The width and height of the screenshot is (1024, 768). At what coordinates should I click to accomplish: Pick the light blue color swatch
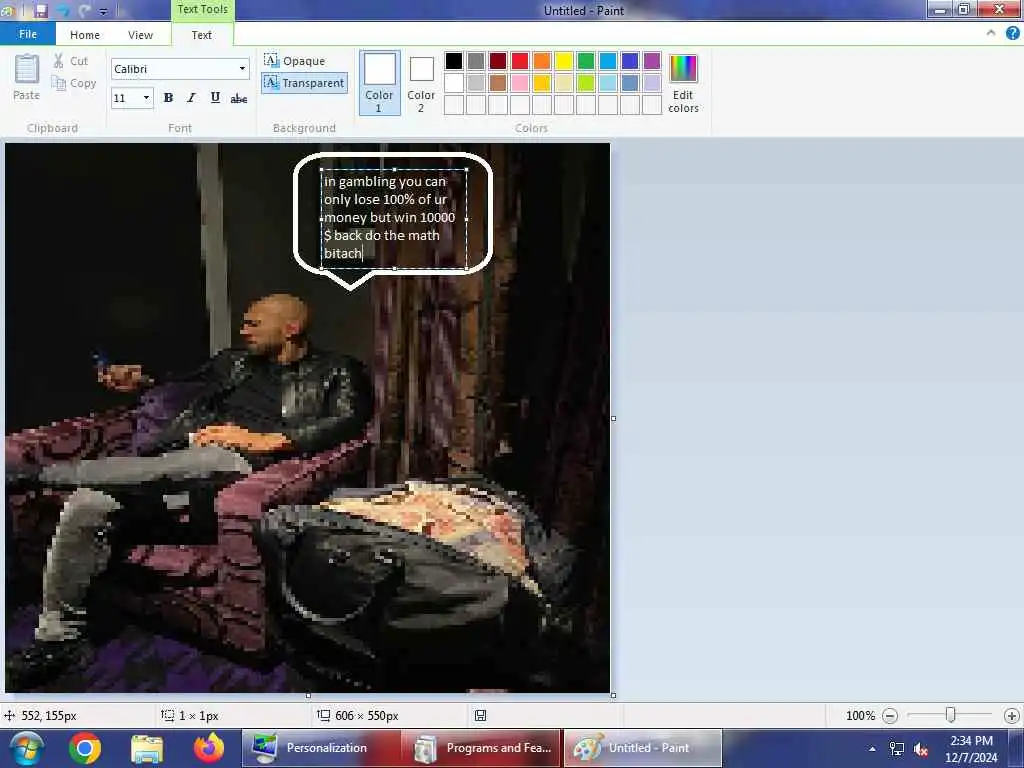click(x=608, y=82)
